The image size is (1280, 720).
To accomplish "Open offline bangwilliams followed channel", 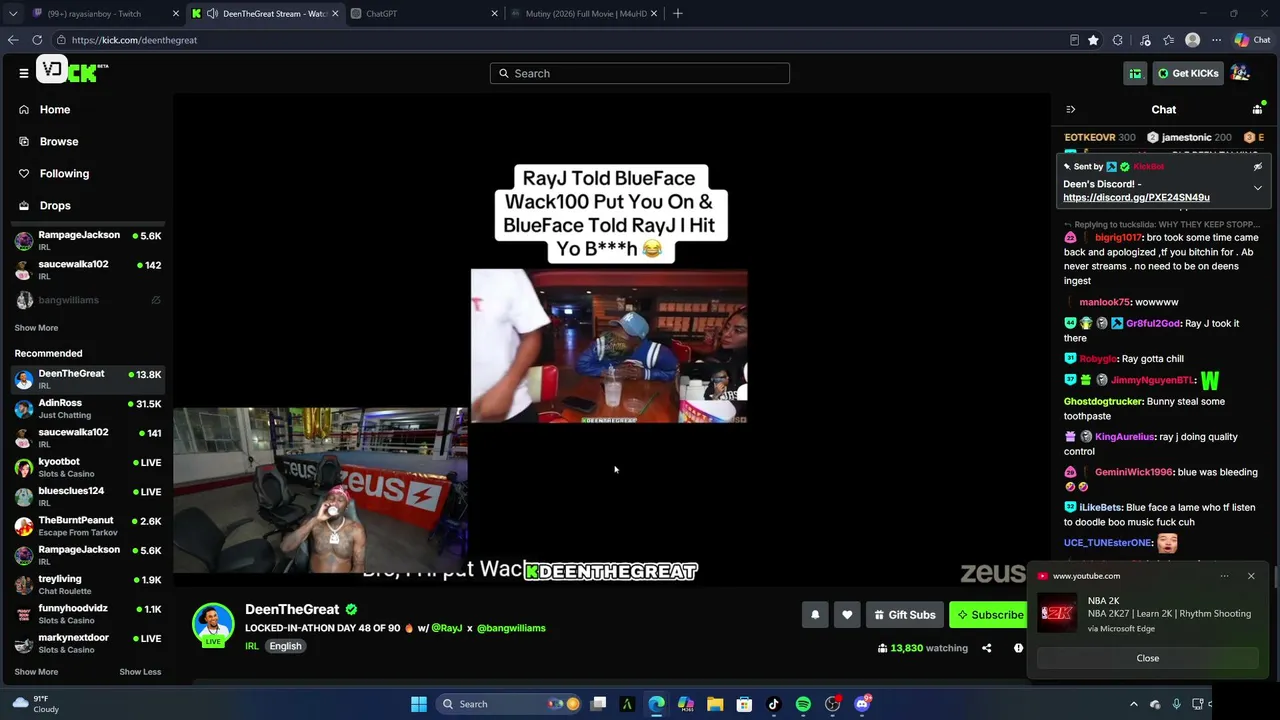I will click(87, 300).
